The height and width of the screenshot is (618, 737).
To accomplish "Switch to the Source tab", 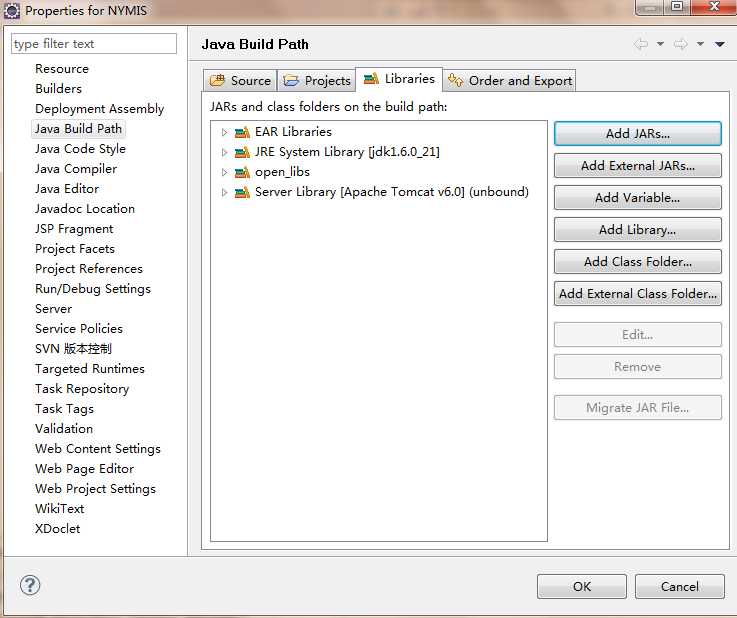I will (240, 80).
